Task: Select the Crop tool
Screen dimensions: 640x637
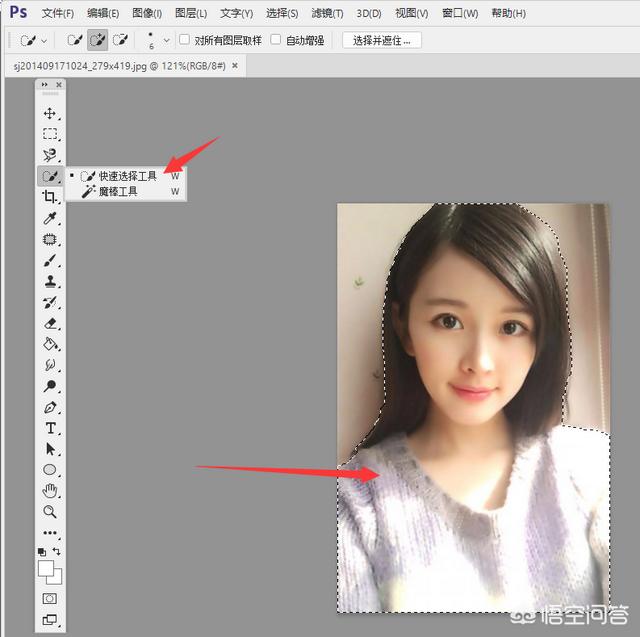Action: tap(50, 197)
